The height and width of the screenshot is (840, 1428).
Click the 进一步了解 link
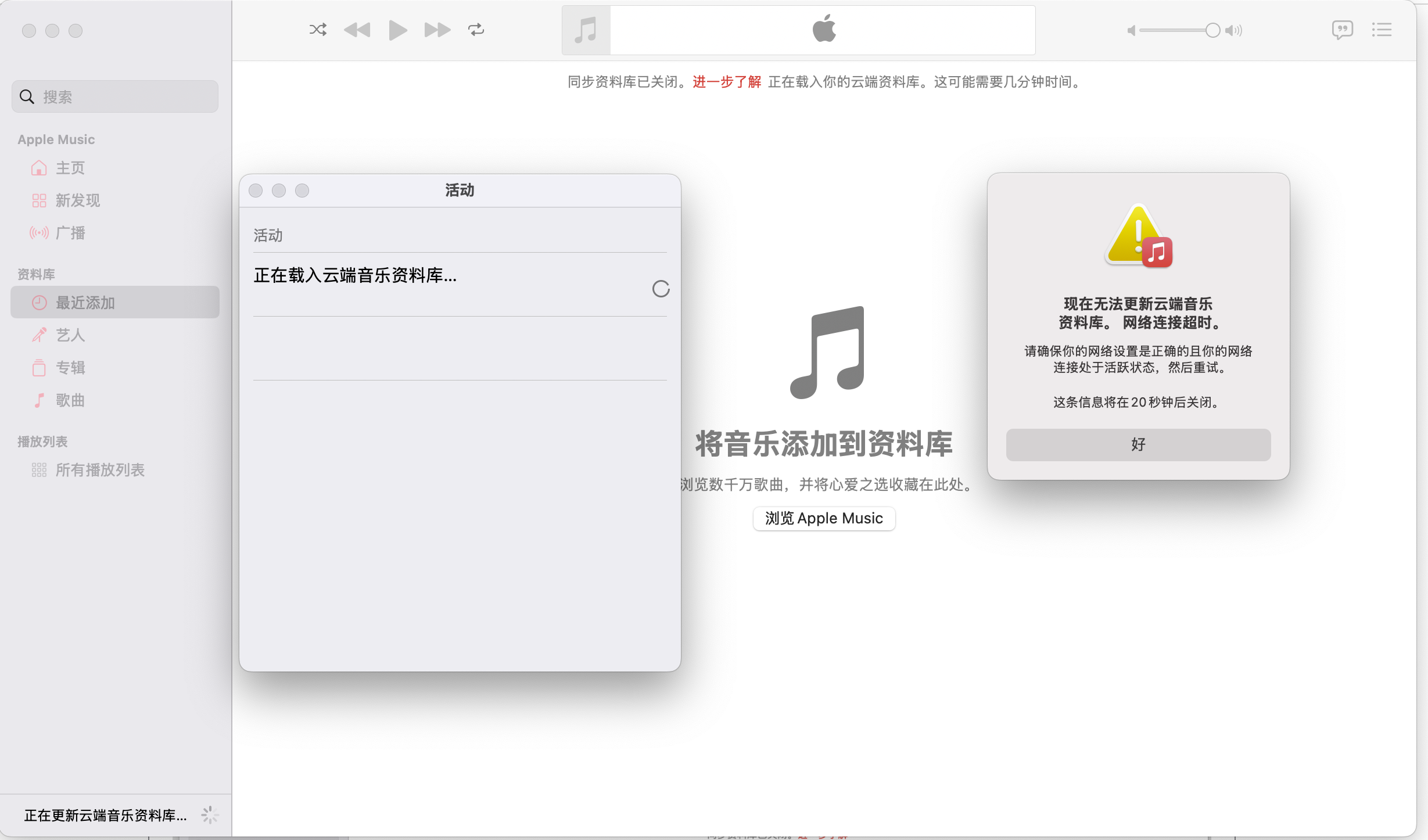726,82
